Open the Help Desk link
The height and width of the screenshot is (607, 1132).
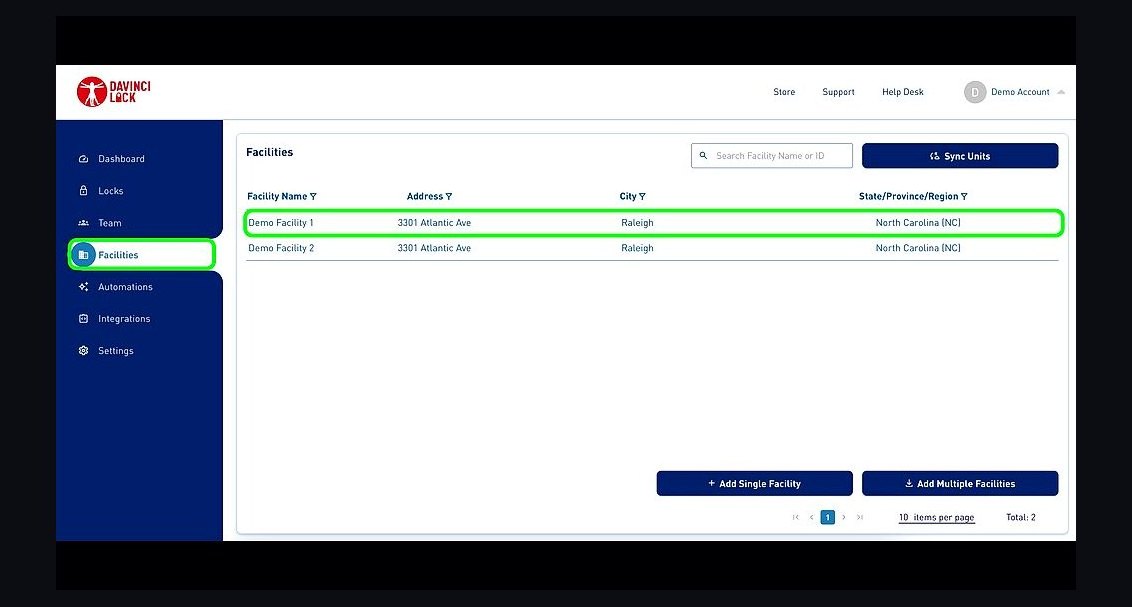coord(902,92)
